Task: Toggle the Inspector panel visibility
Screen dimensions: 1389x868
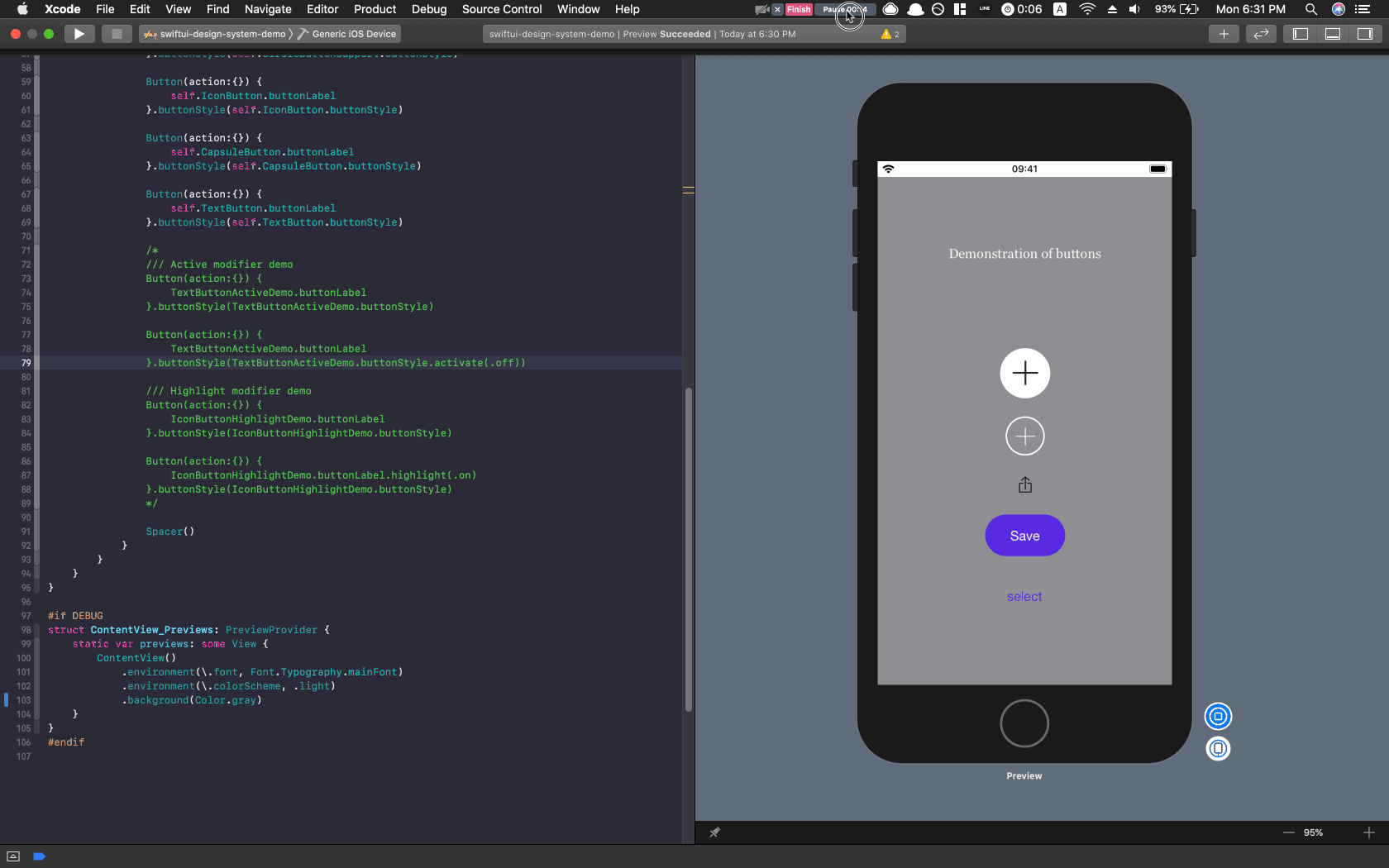Action: click(x=1366, y=34)
